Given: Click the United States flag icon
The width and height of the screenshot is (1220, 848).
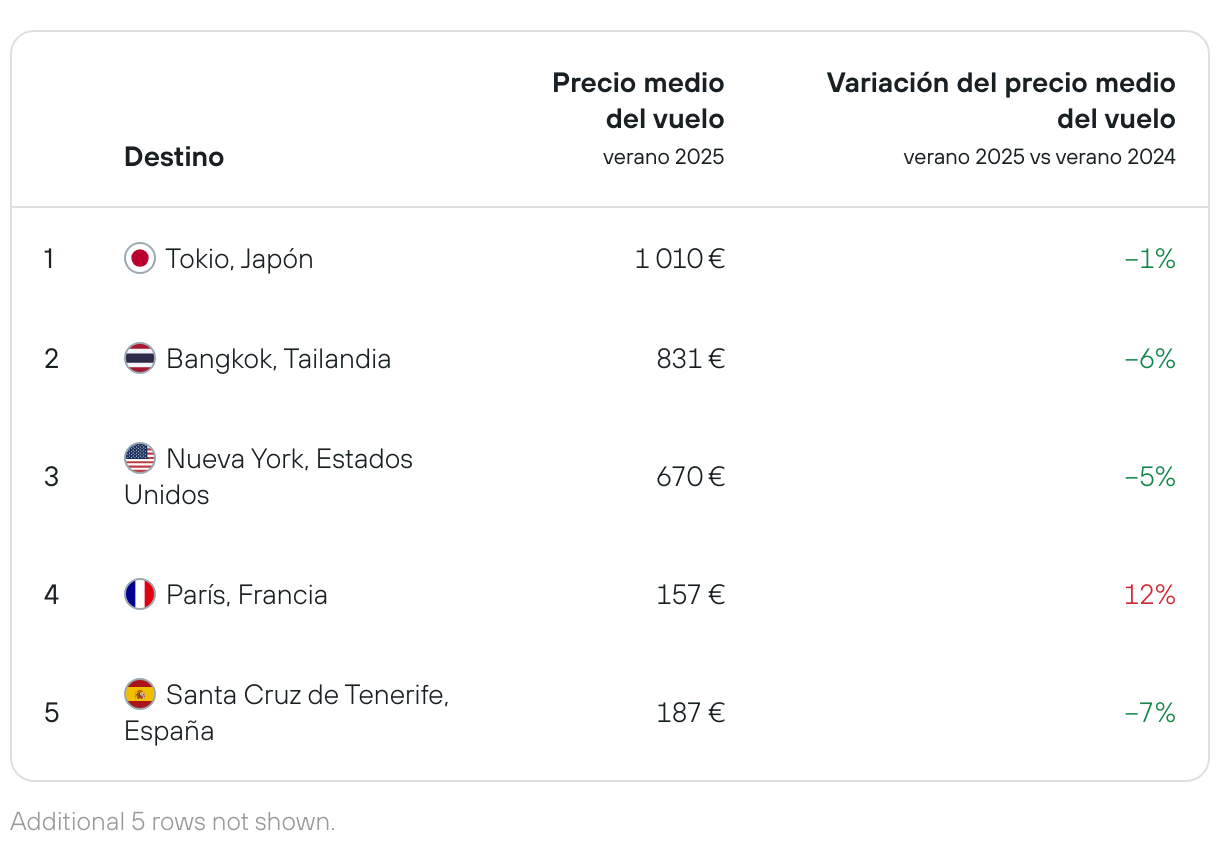Looking at the screenshot, I should (140, 459).
